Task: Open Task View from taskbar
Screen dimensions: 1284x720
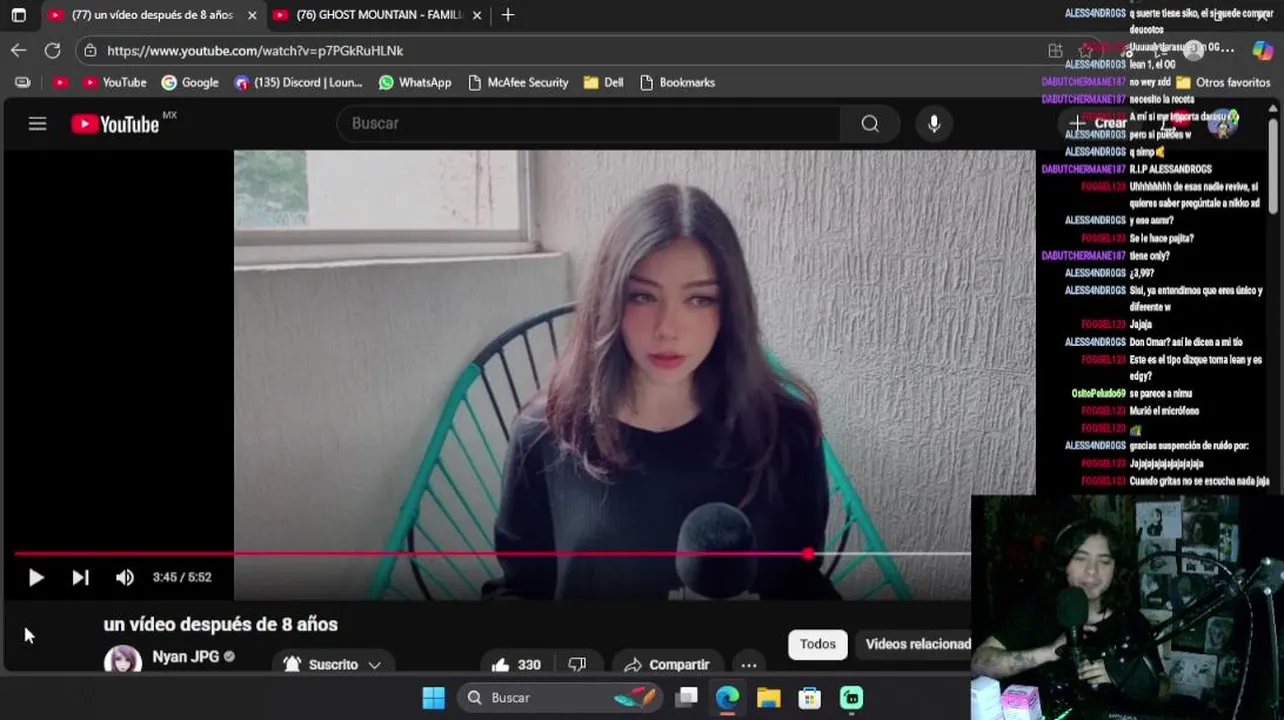Action: pyautogui.click(x=686, y=697)
